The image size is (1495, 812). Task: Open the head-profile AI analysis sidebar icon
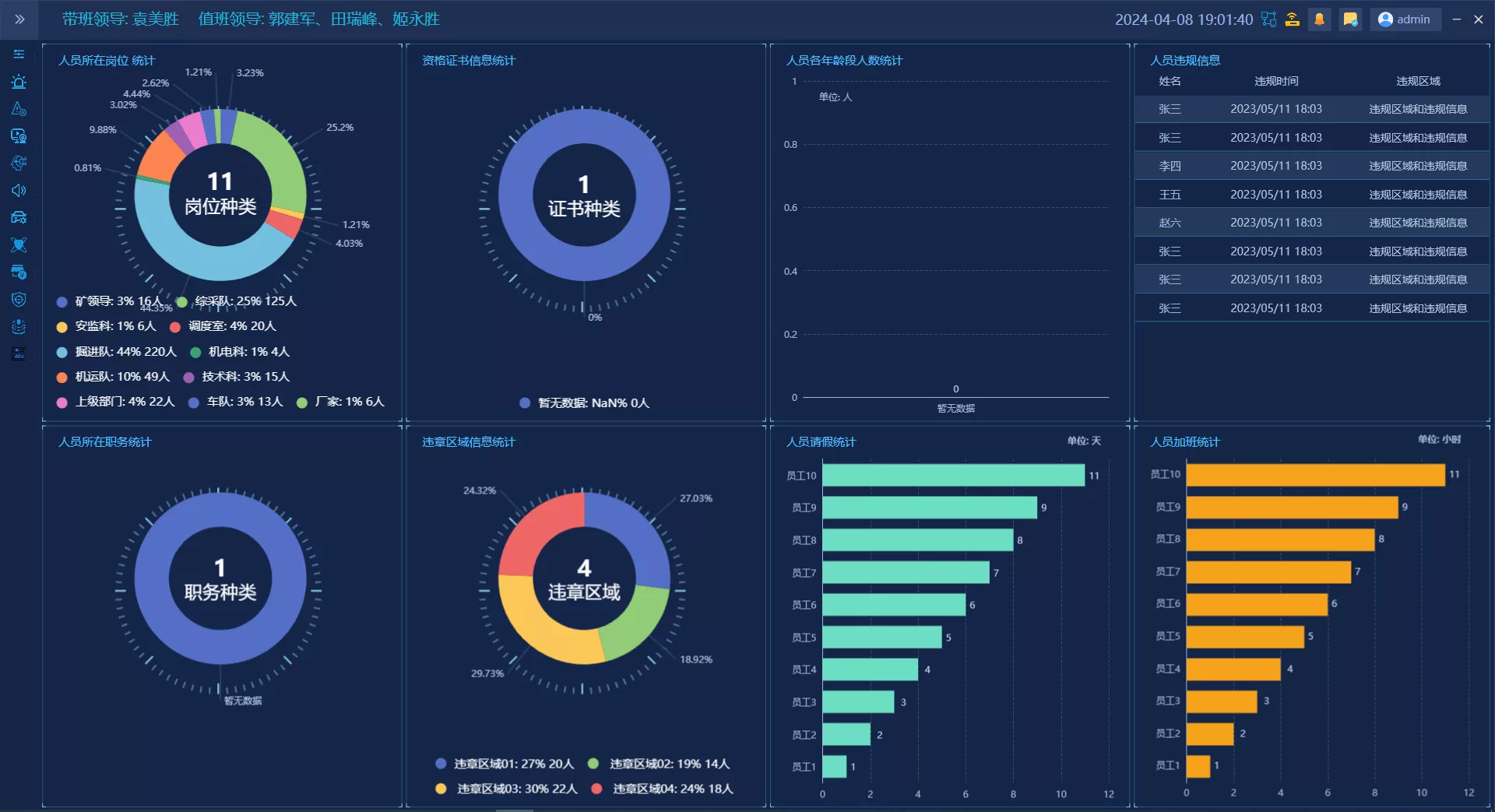(x=19, y=163)
